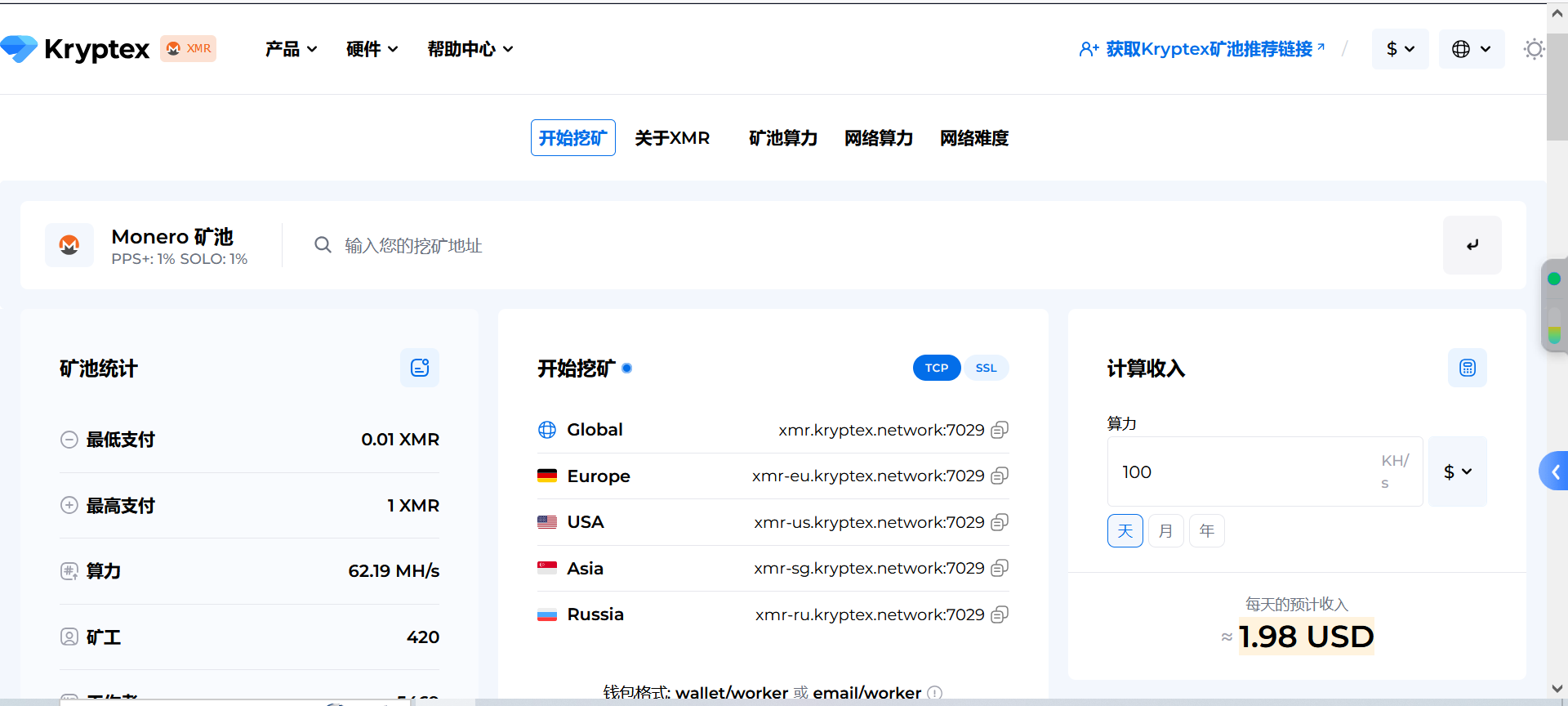This screenshot has width=1568, height=706.
Task: Submit address with the enter arrow button
Action: tap(1472, 245)
